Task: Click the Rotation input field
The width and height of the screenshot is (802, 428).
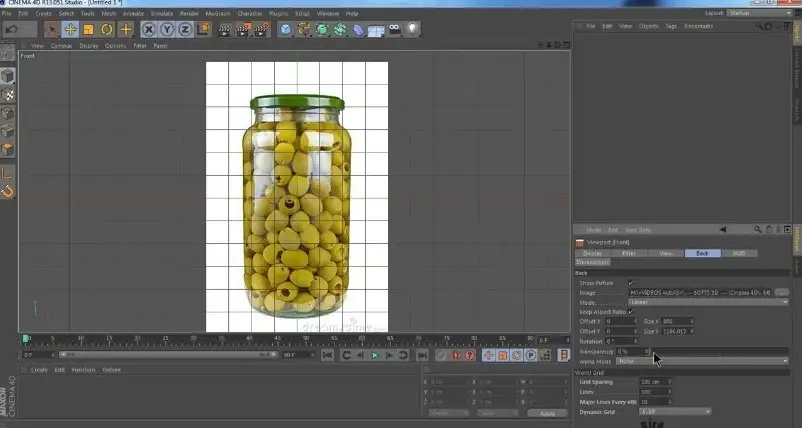Action: pyautogui.click(x=621, y=341)
